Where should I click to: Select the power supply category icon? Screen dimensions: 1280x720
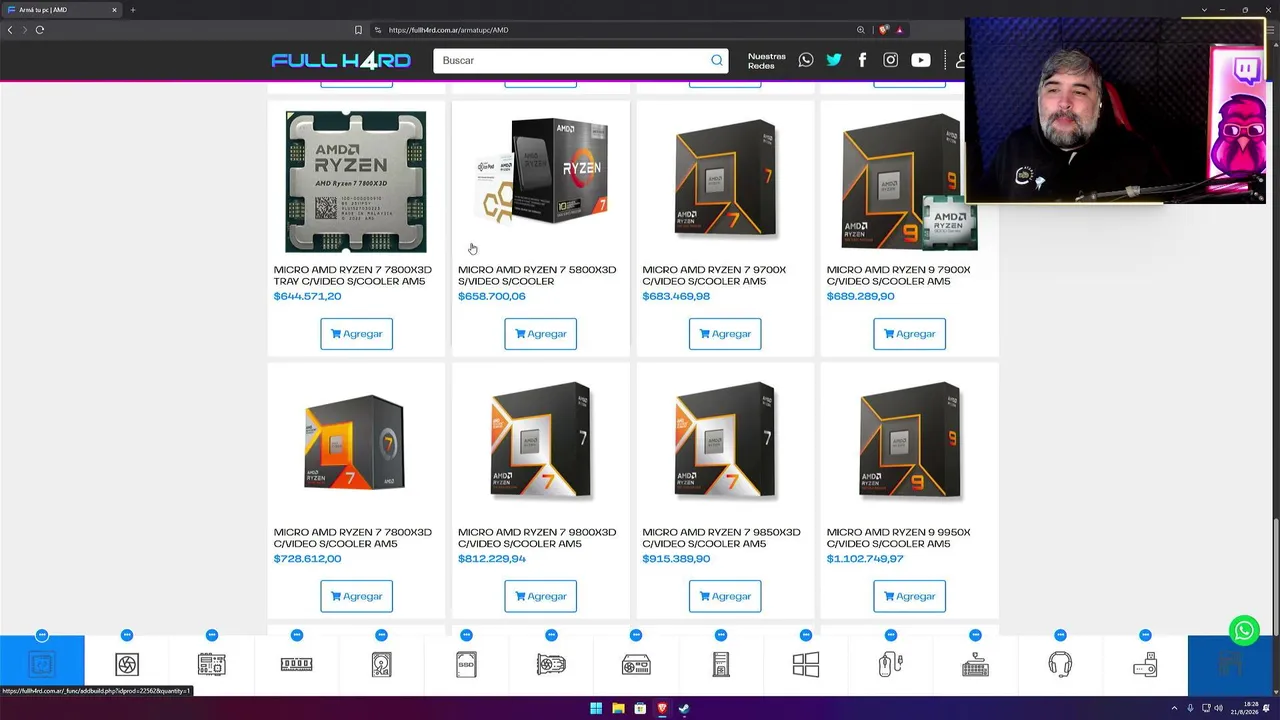click(x=636, y=664)
